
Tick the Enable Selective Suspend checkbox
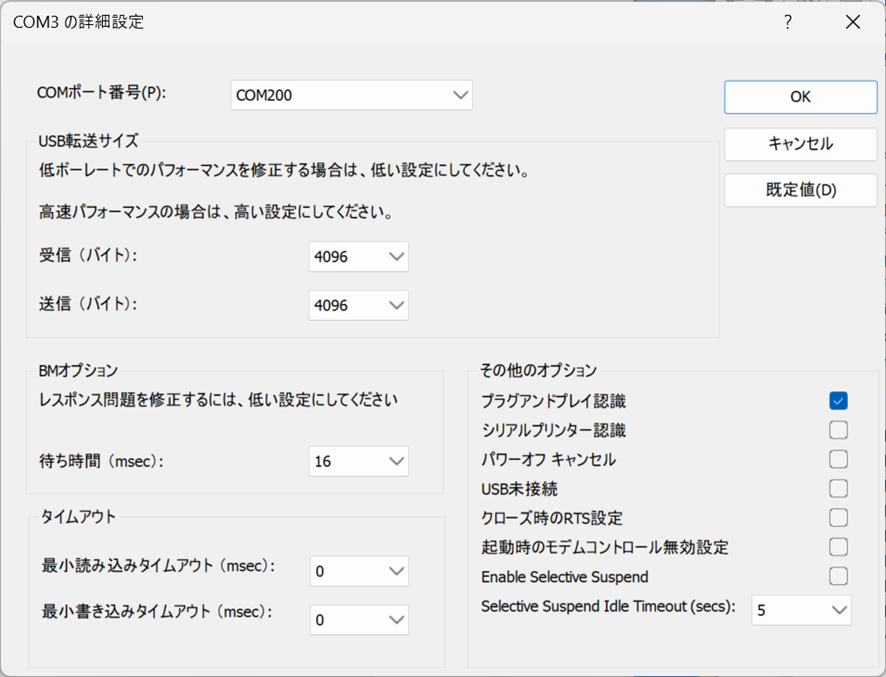point(838,576)
